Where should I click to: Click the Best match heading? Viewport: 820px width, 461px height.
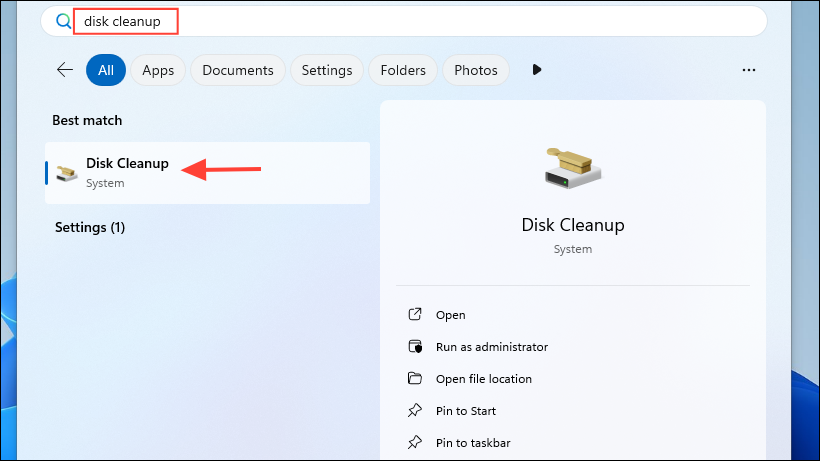87,120
